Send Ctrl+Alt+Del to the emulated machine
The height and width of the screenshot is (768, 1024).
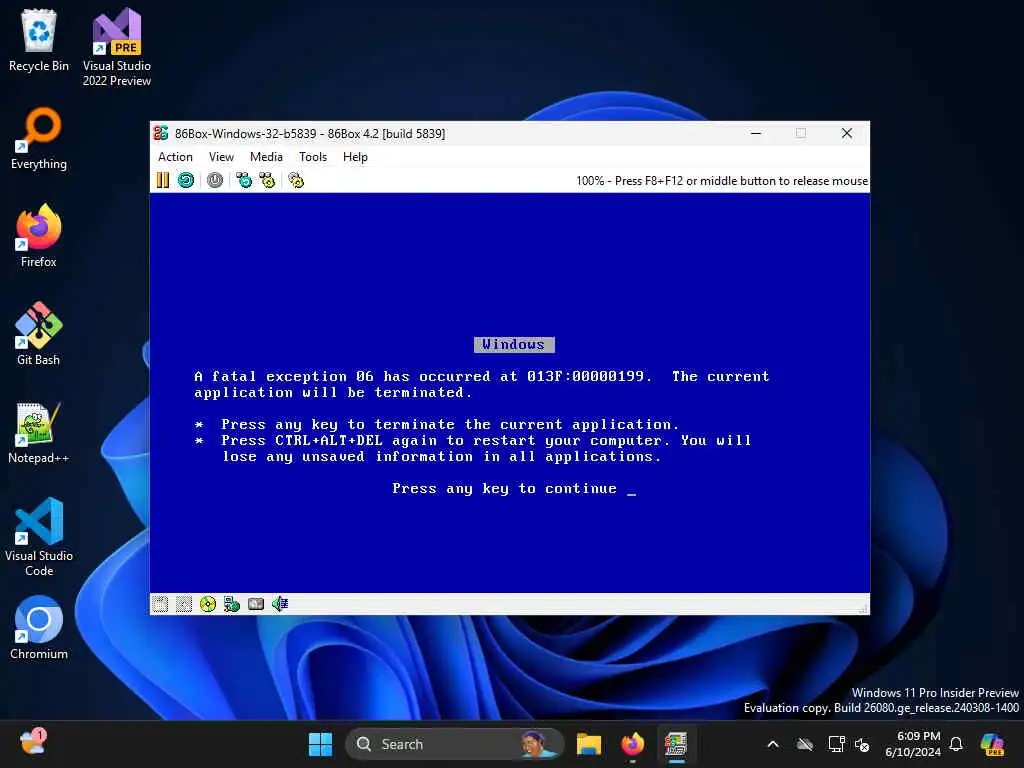244,180
